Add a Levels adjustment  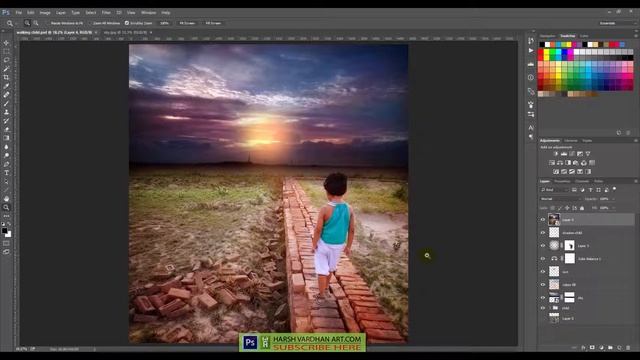[564, 154]
